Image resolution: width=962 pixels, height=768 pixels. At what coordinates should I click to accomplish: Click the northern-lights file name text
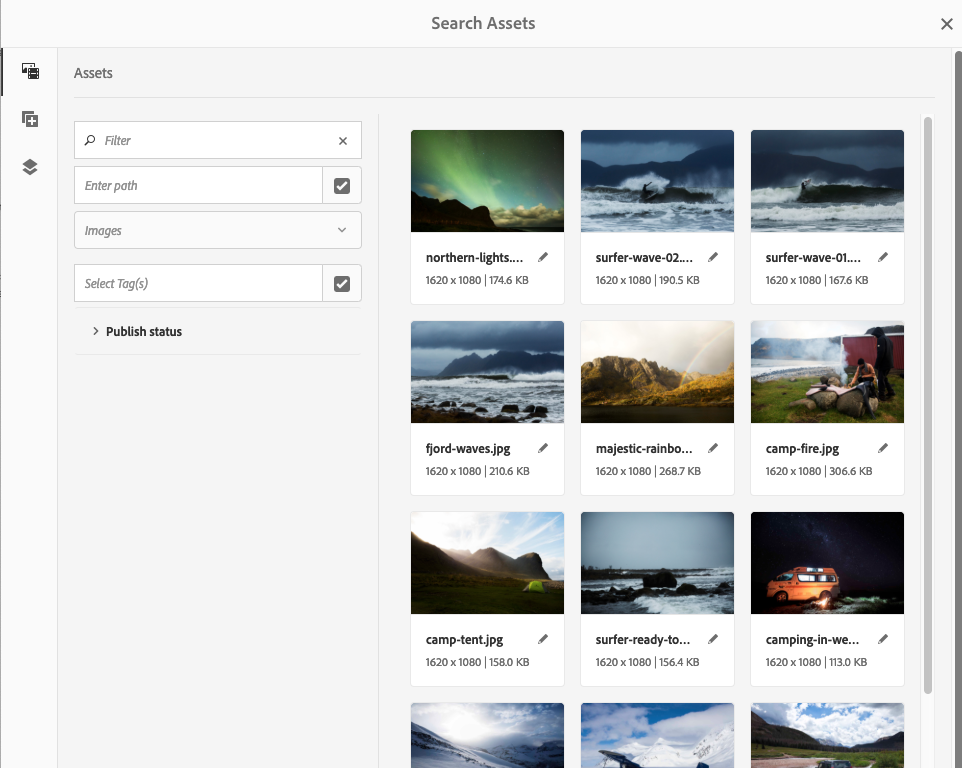474,258
